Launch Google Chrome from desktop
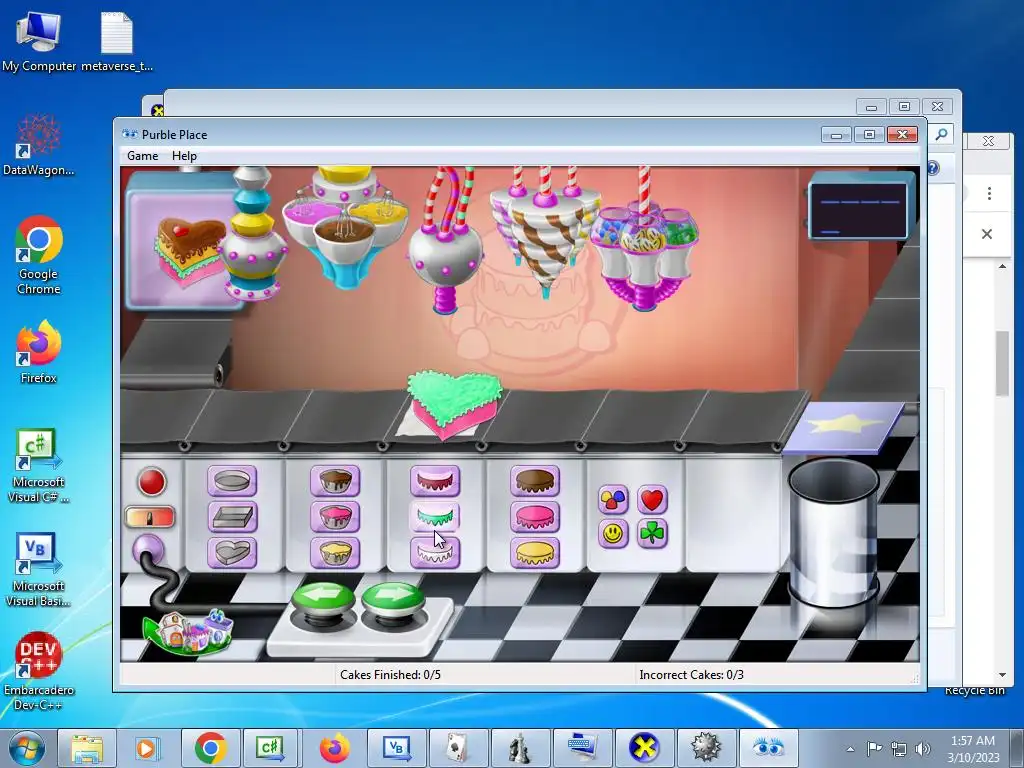 click(x=39, y=255)
